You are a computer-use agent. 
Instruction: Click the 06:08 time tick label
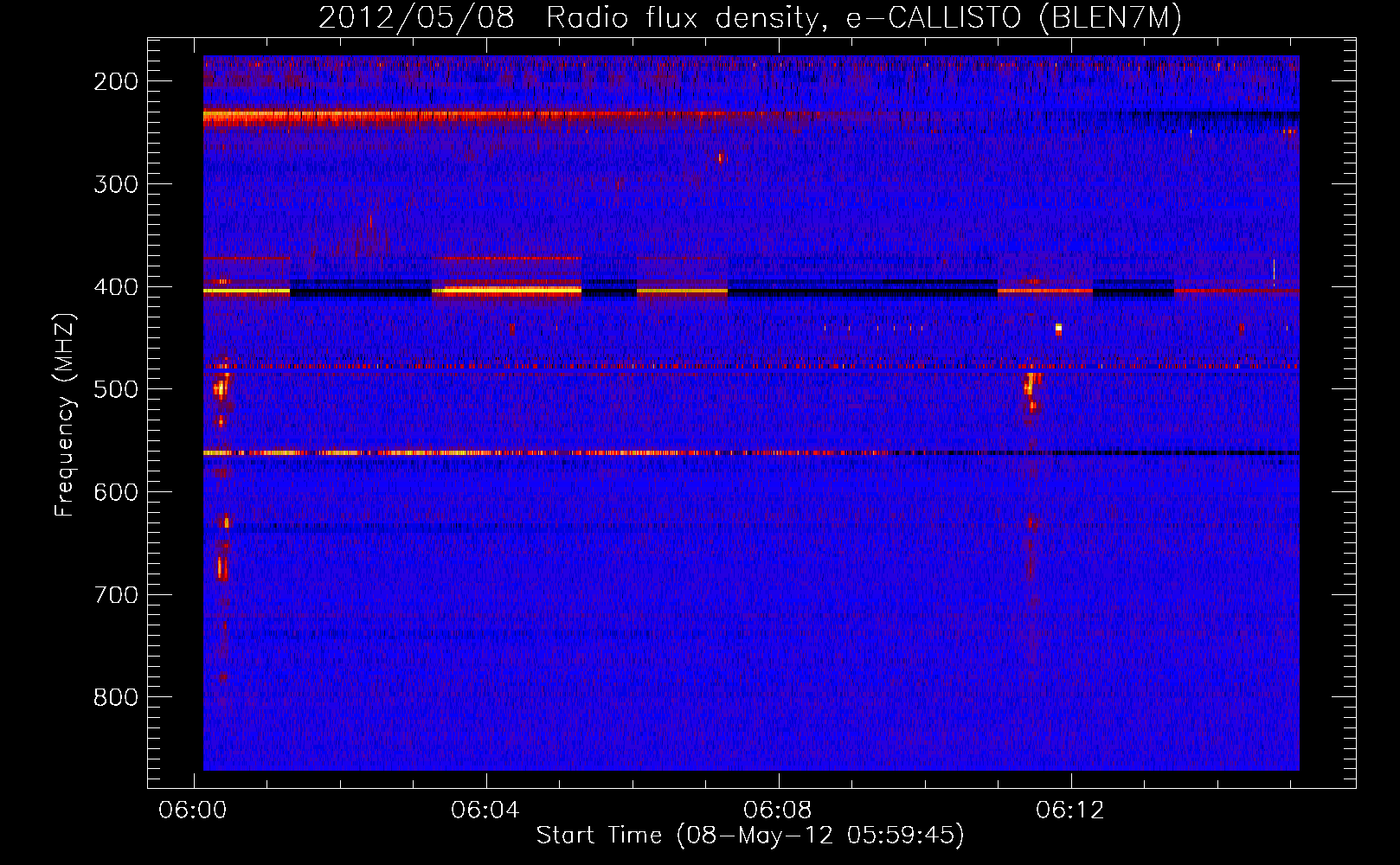tap(778, 811)
